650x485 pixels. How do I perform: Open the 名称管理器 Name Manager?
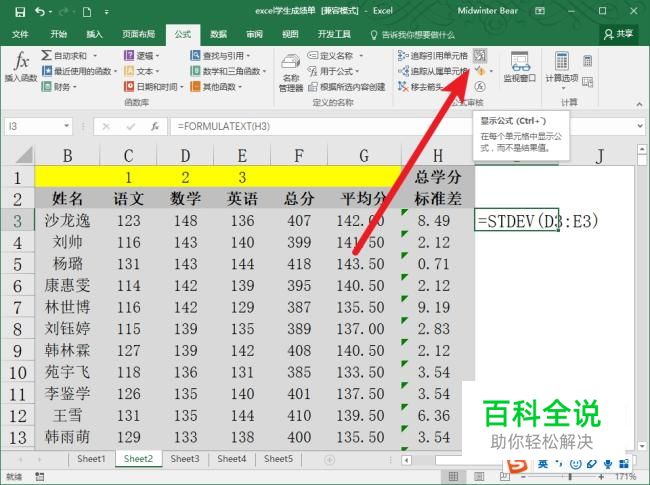[x=291, y=73]
